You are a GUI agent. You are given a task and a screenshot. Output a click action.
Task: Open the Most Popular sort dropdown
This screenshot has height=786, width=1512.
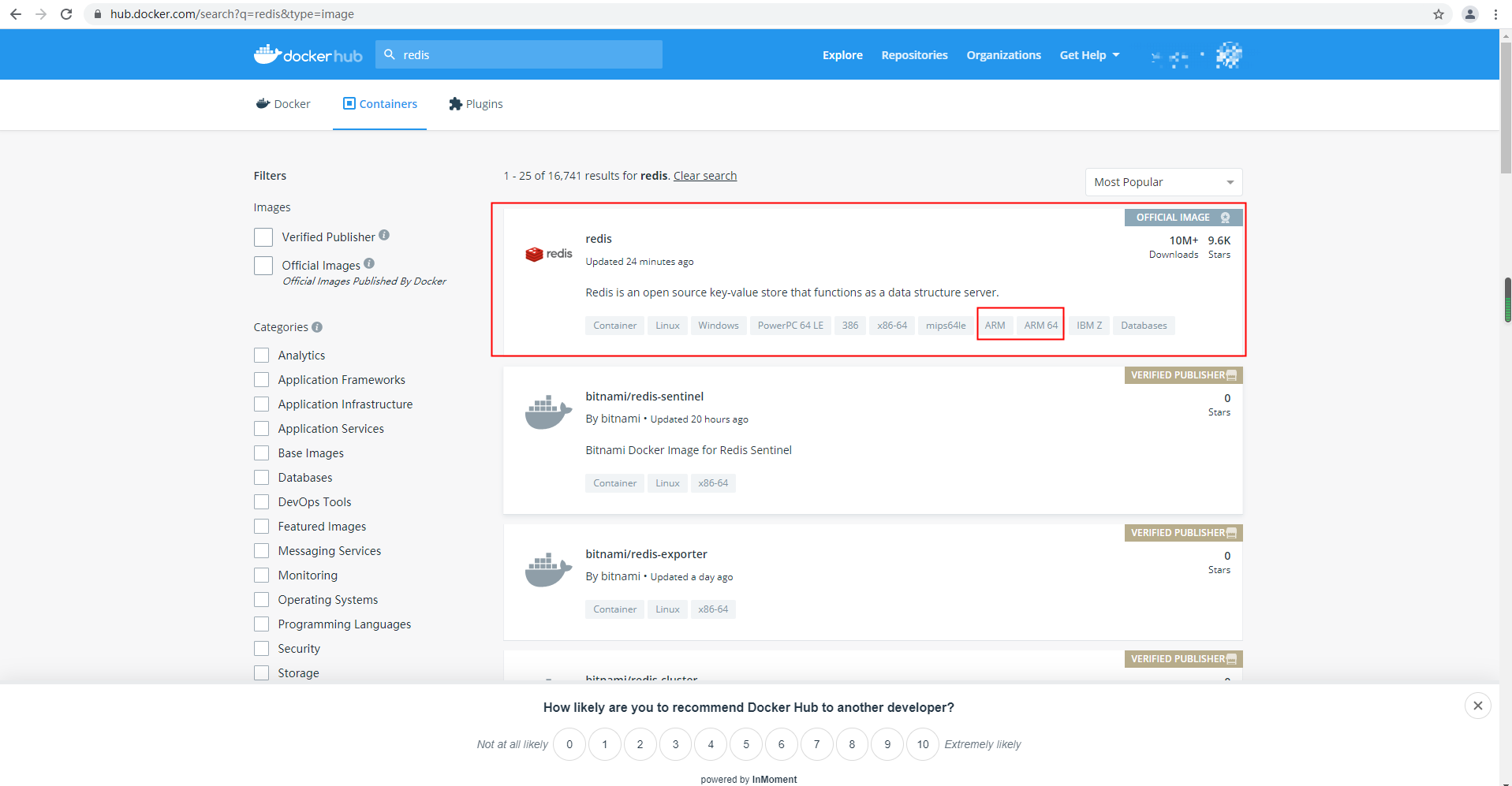(1164, 182)
